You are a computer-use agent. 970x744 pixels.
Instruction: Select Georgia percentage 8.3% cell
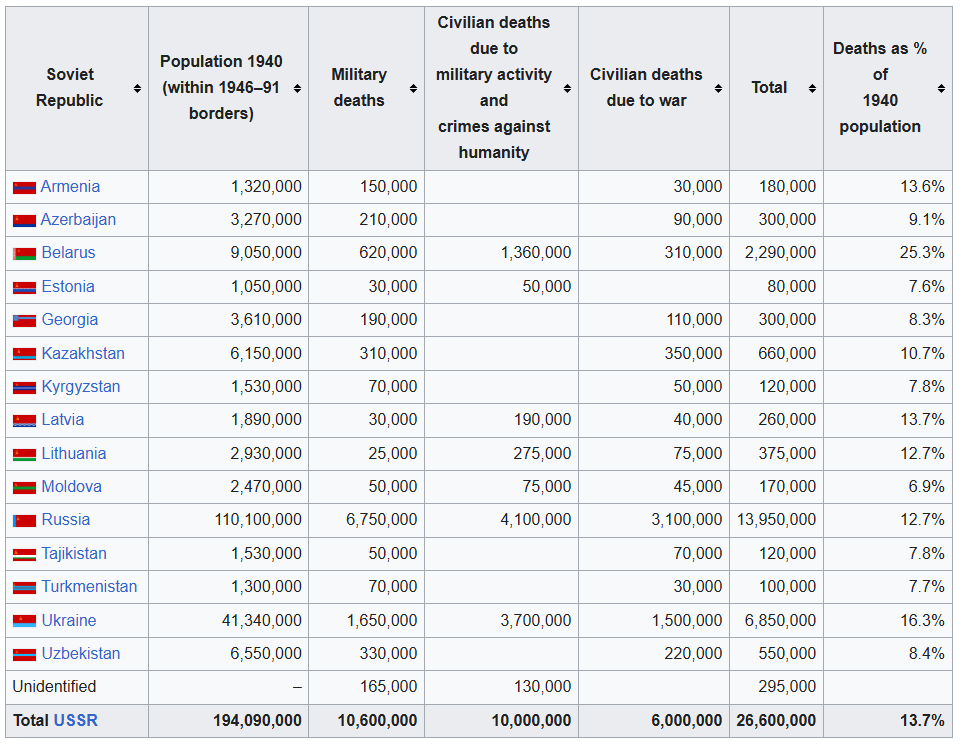[x=888, y=320]
